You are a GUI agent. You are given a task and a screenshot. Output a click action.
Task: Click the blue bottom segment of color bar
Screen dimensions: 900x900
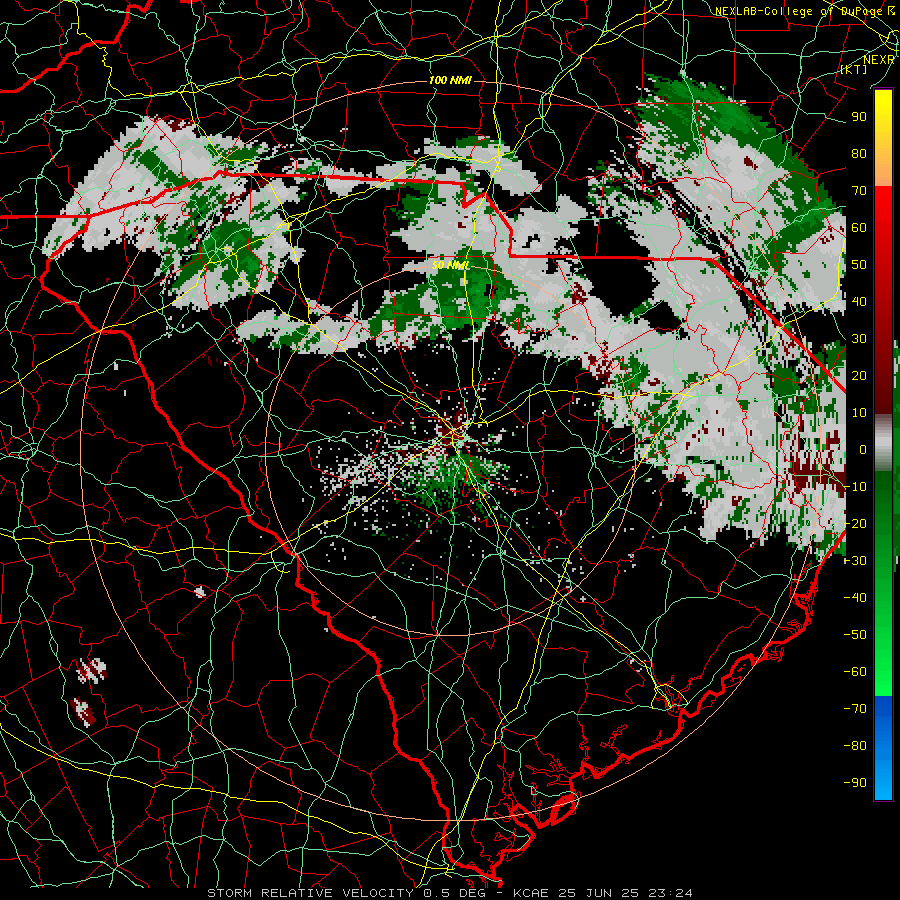(883, 747)
